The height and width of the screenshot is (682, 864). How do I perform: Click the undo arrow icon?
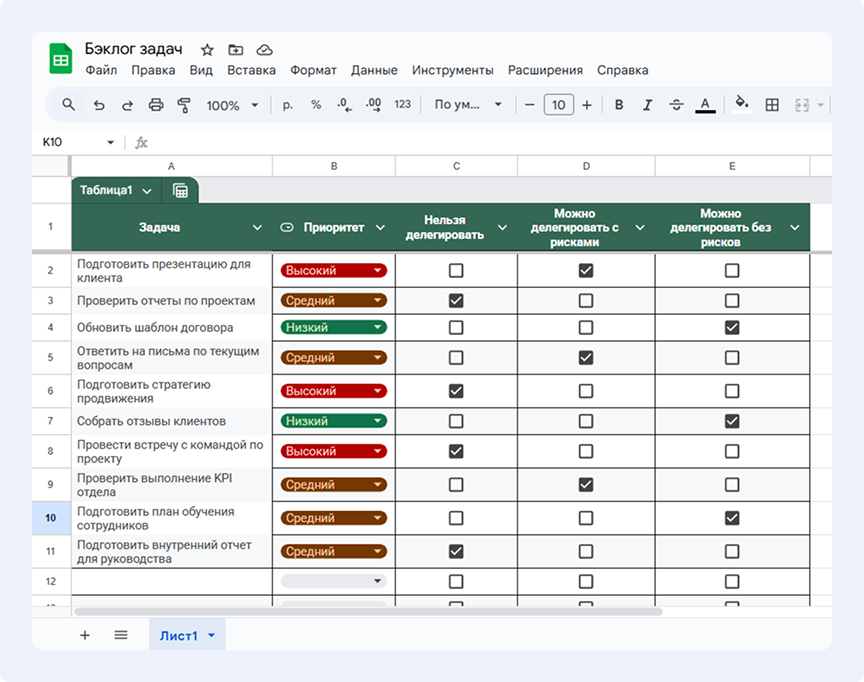(98, 105)
